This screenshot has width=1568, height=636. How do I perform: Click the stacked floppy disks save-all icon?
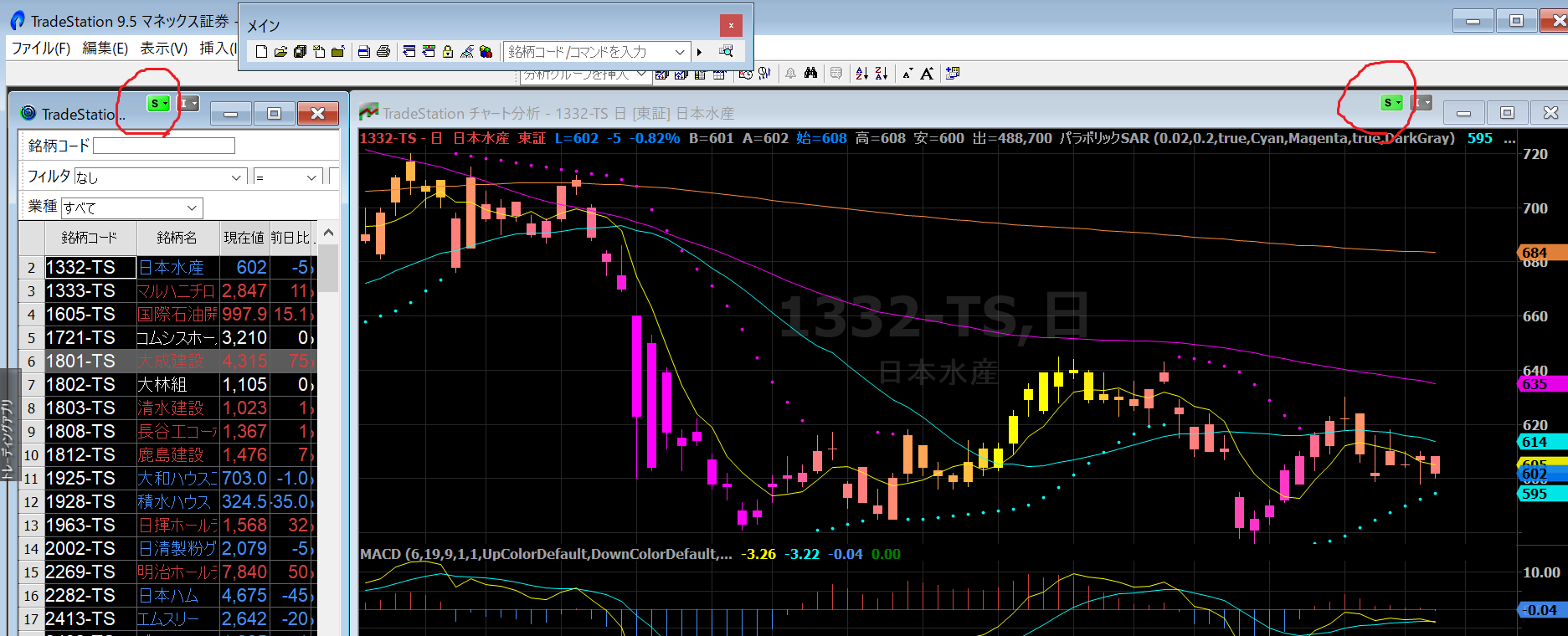(x=300, y=52)
